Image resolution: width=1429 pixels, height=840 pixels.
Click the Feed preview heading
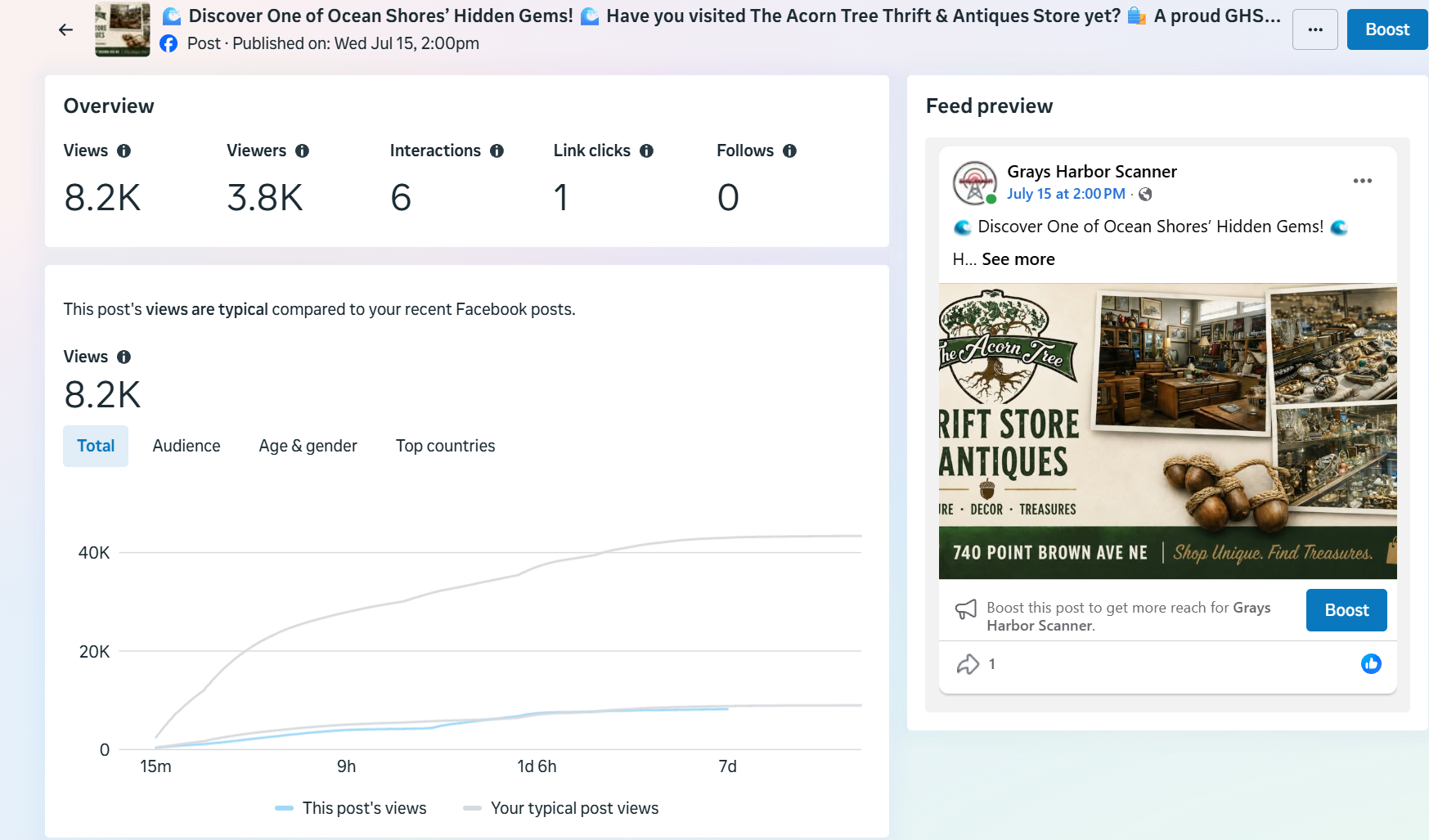989,106
